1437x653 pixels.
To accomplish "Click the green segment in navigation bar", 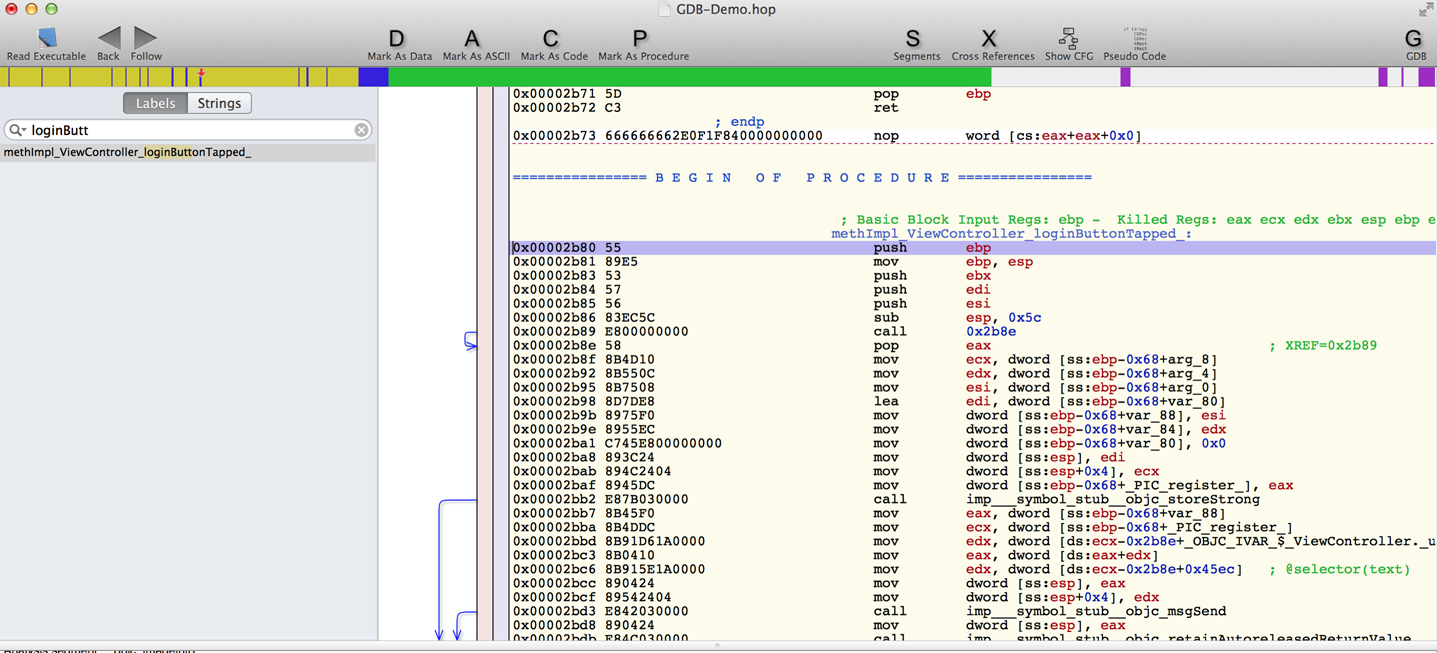I will coord(688,77).
